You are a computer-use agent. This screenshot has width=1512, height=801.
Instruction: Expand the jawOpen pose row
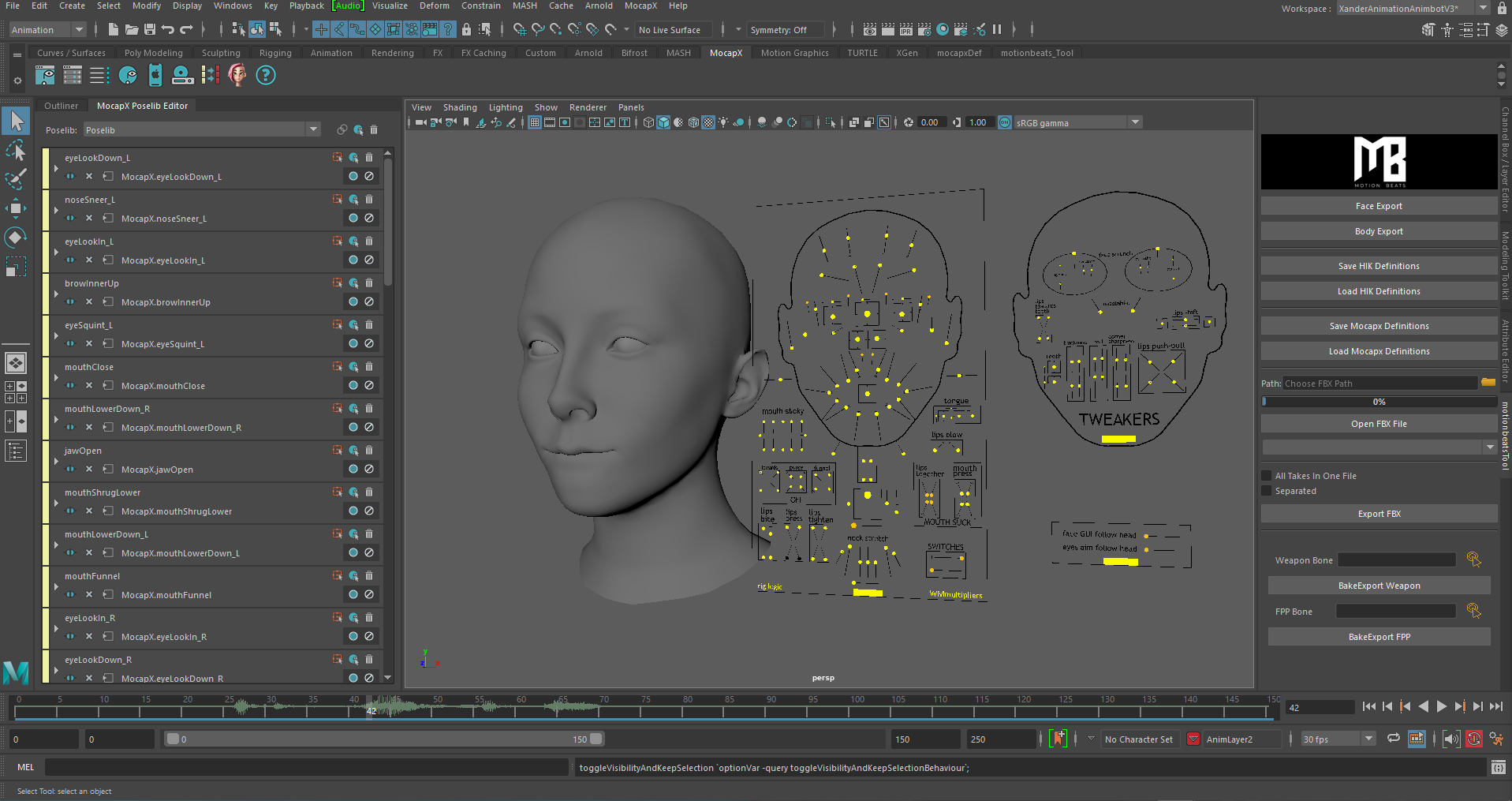[56, 461]
